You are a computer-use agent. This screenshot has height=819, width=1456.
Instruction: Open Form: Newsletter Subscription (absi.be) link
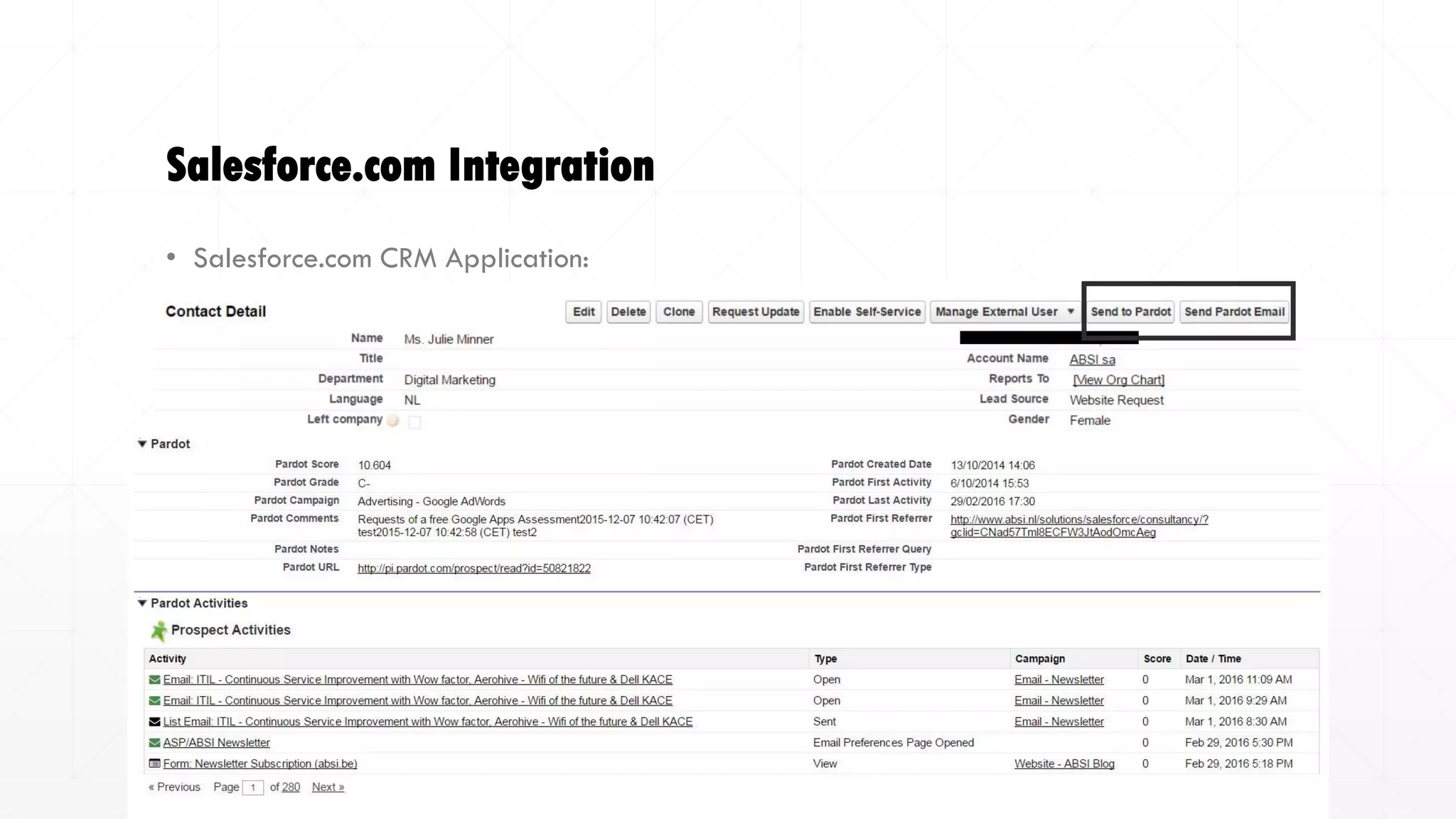point(260,764)
